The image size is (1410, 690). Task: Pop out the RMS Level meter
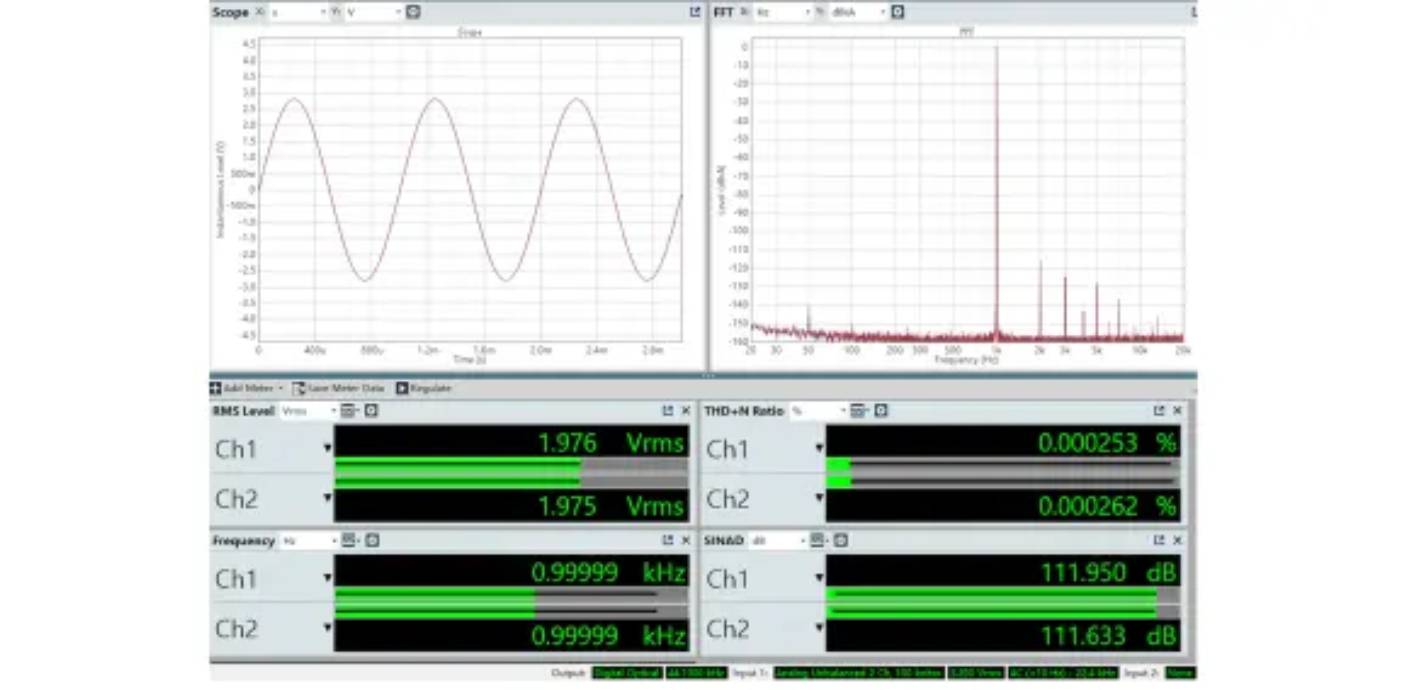click(668, 411)
